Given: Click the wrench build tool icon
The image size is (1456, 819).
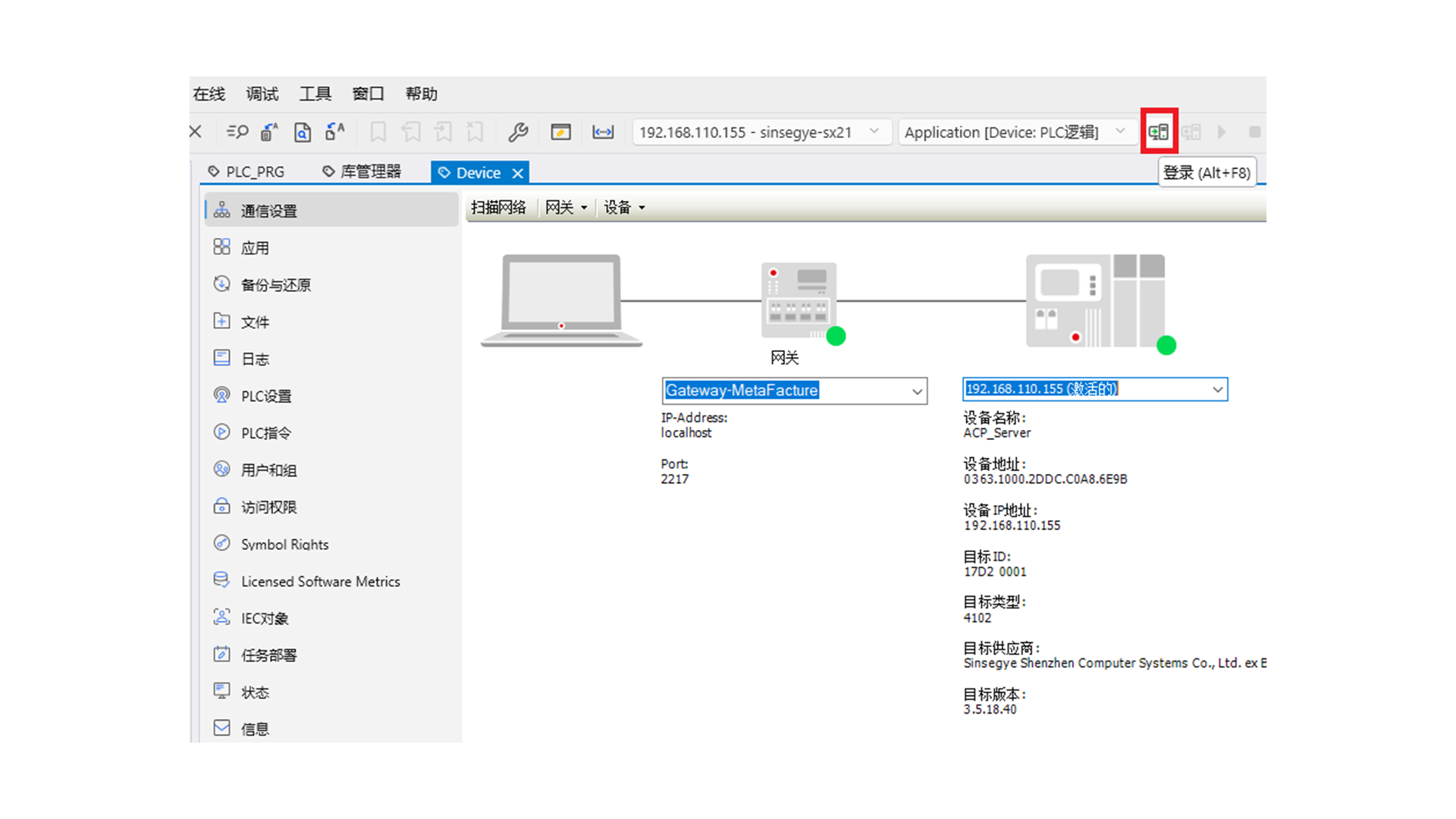Looking at the screenshot, I should [518, 132].
